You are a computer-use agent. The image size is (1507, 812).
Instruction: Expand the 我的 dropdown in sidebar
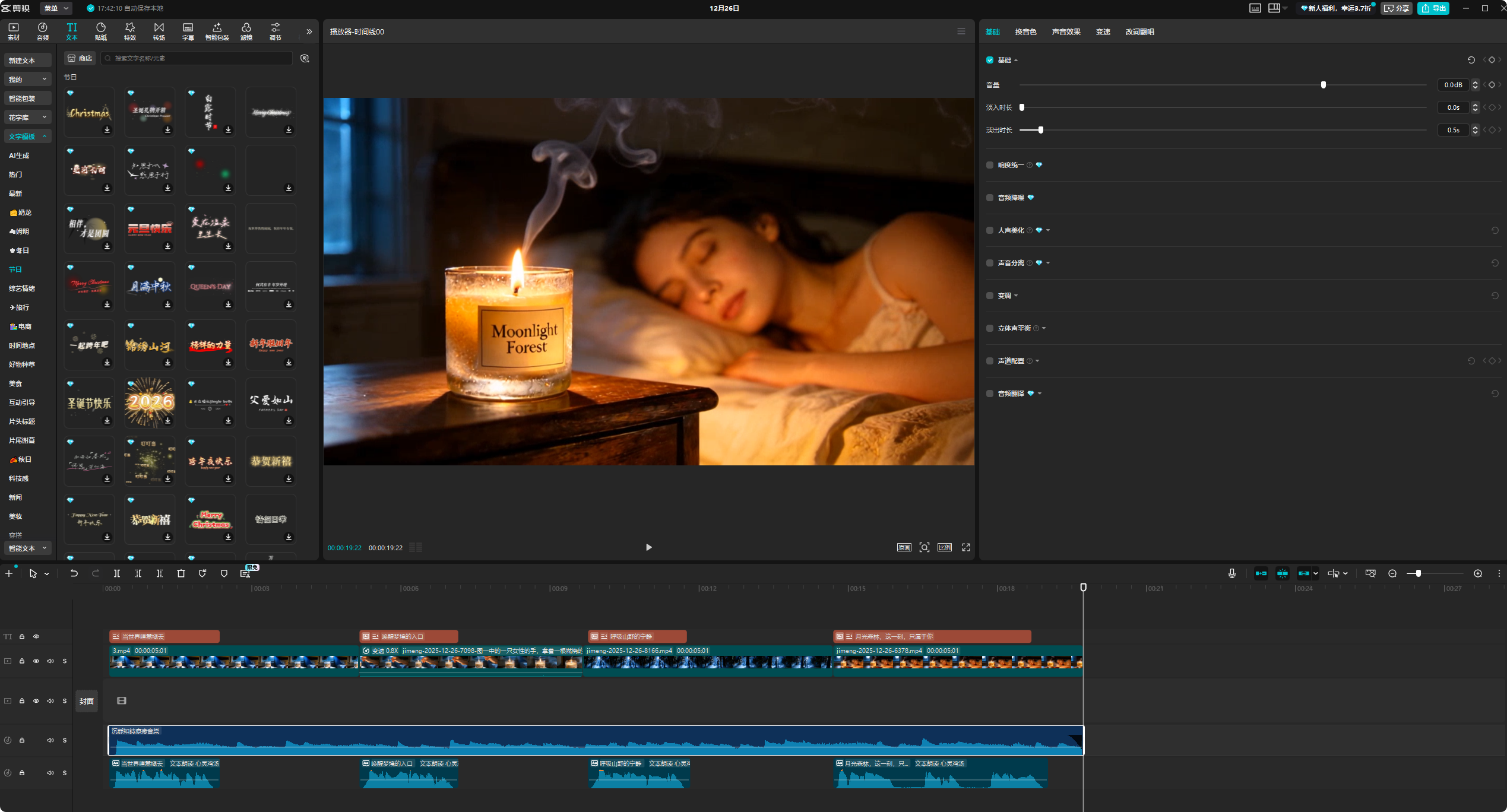pyautogui.click(x=27, y=80)
